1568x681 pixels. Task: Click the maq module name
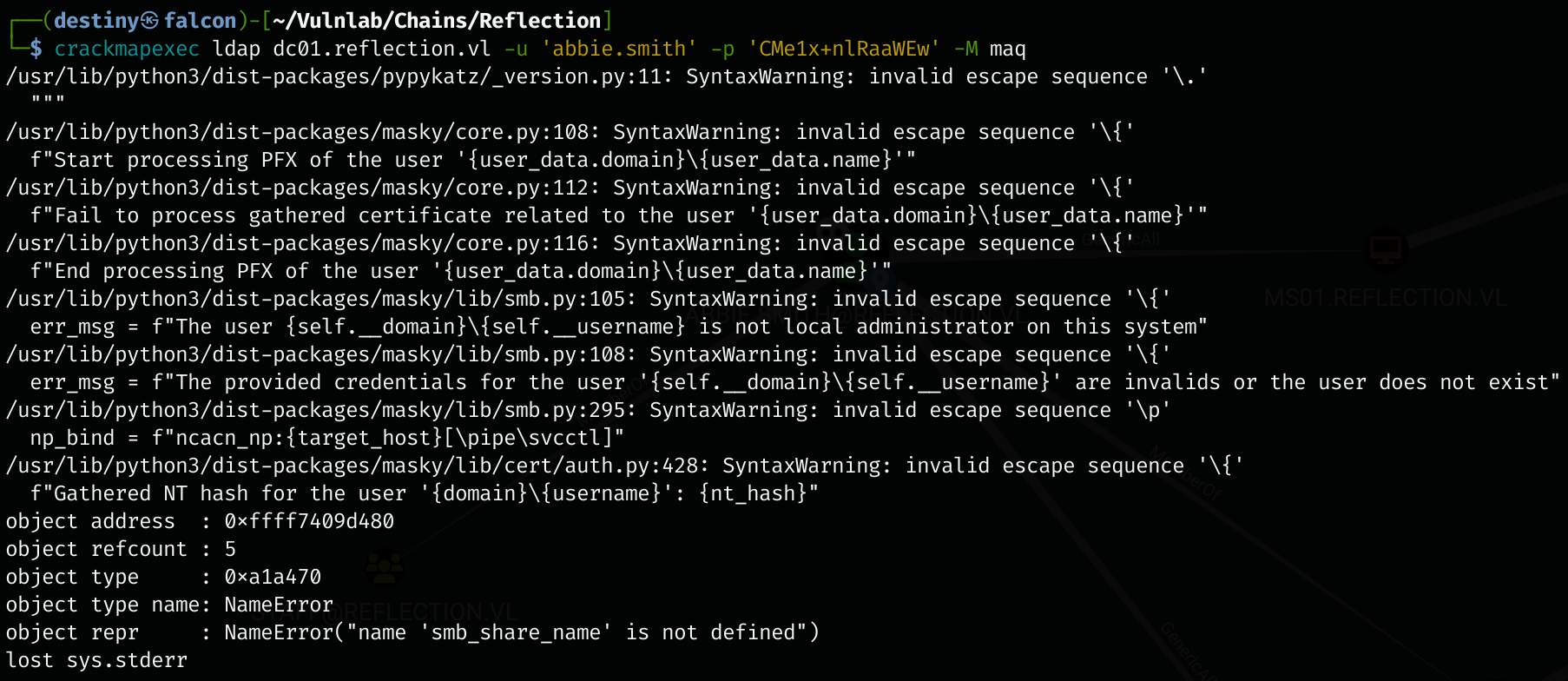click(x=1007, y=50)
